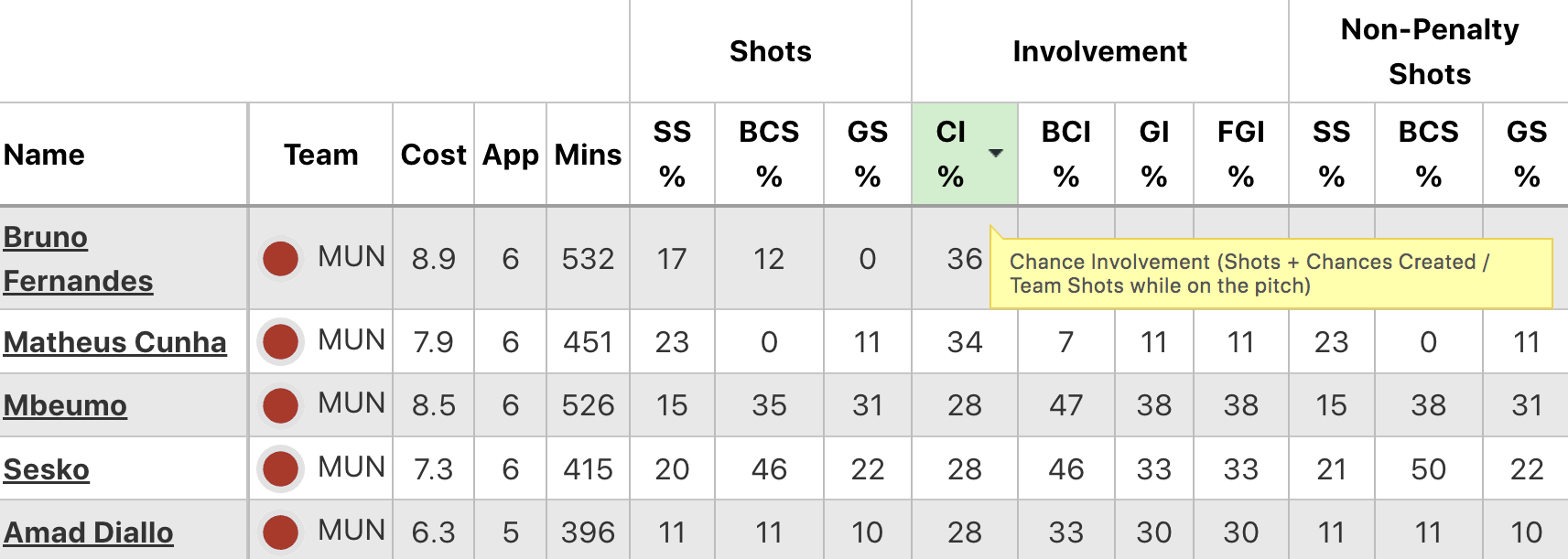Click Amad Diallo's team badge icon
The height and width of the screenshot is (559, 1568).
tap(281, 532)
